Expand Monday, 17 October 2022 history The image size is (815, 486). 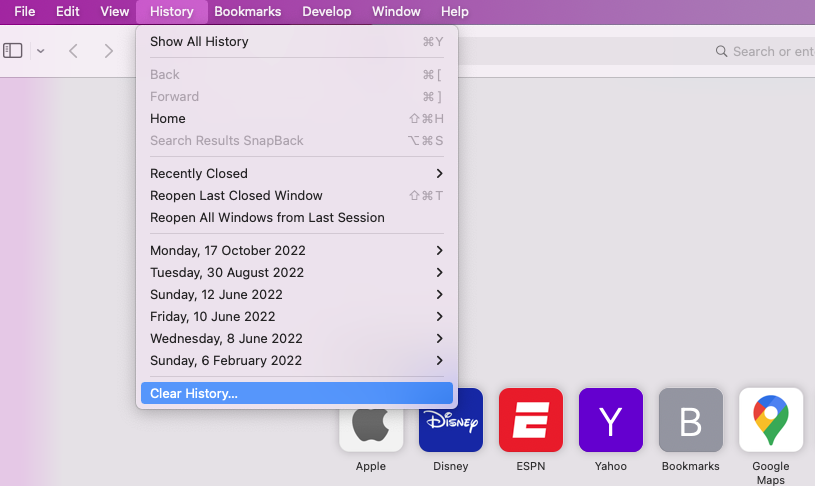(x=297, y=251)
